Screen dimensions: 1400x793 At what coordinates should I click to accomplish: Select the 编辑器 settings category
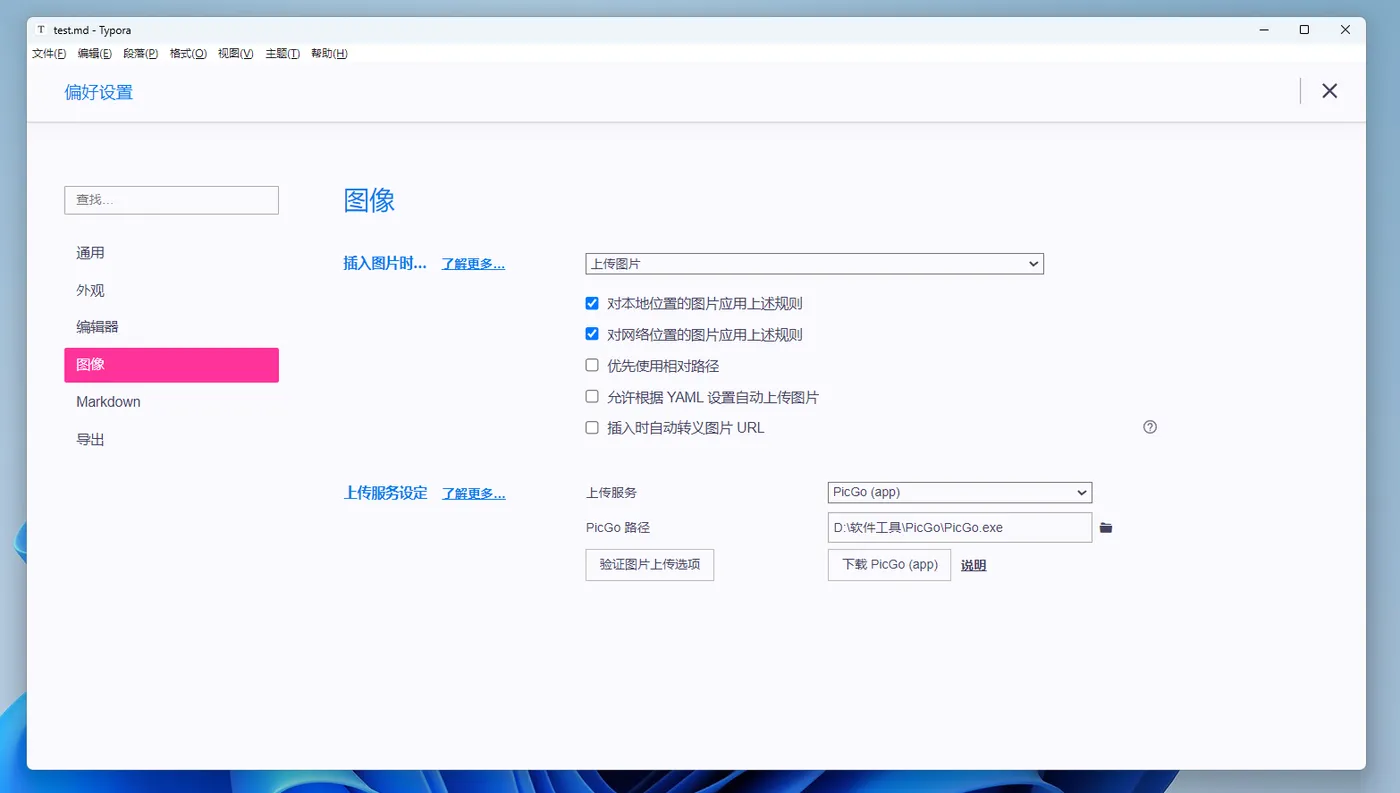click(x=171, y=327)
